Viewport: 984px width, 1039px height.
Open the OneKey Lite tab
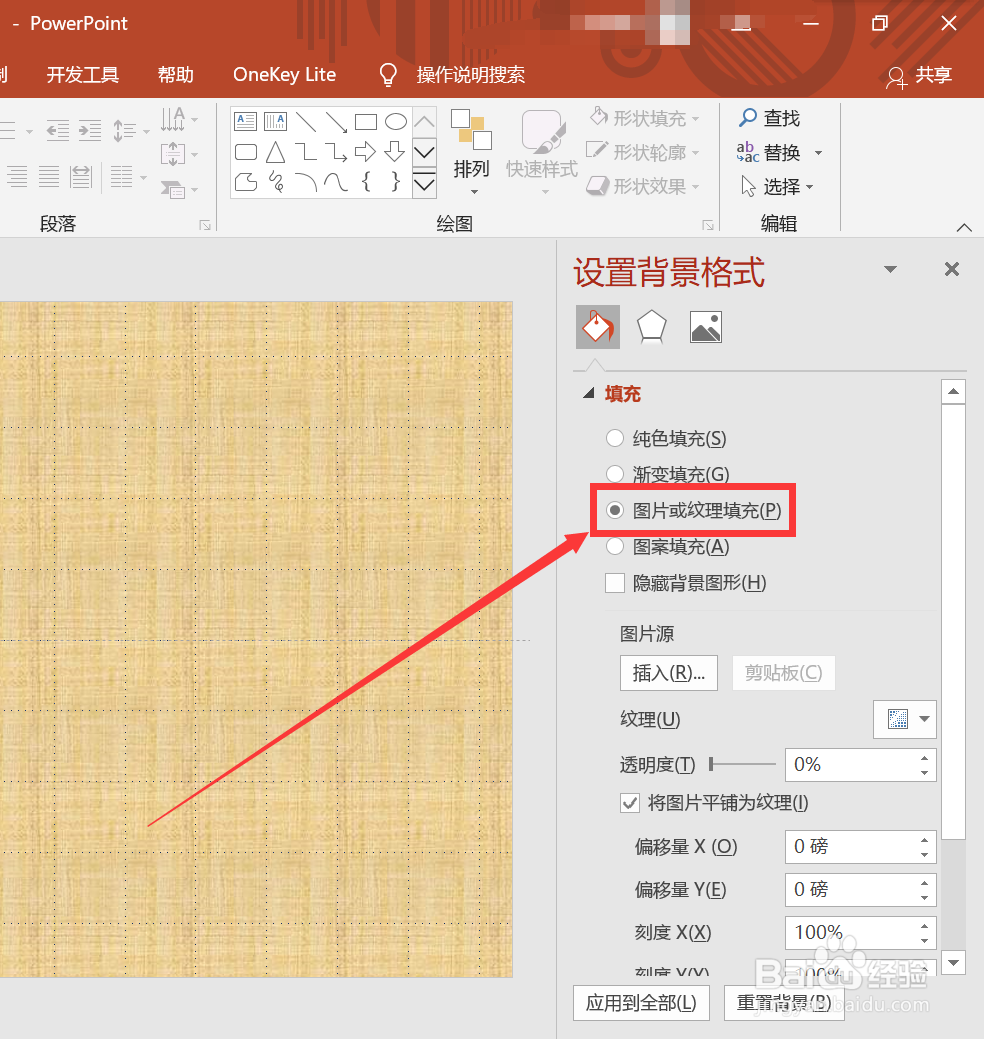pos(284,74)
